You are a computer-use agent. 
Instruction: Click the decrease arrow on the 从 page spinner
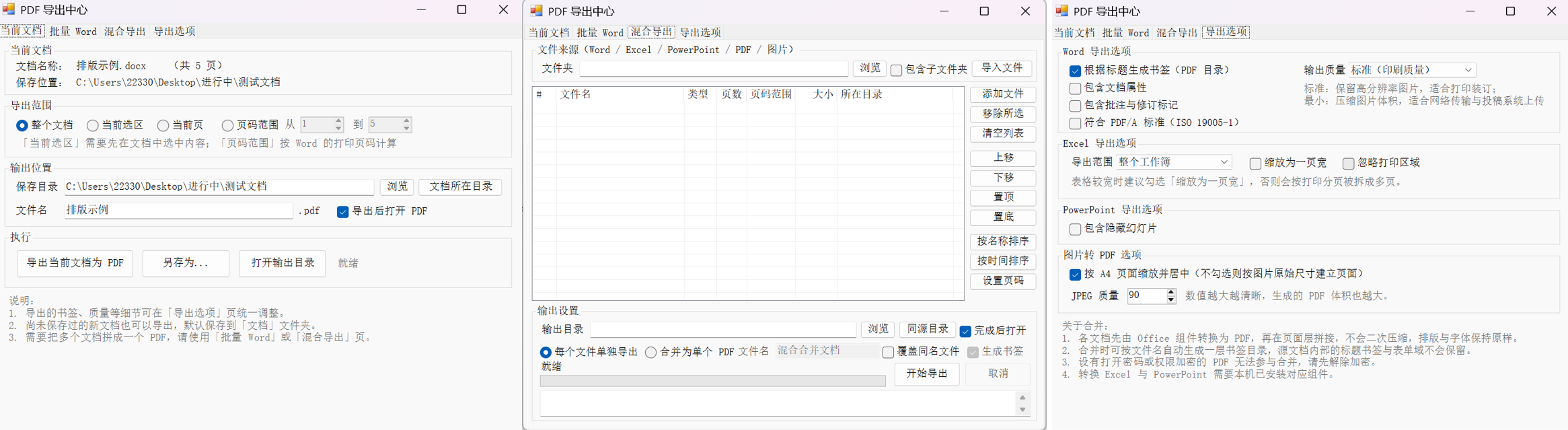(339, 129)
